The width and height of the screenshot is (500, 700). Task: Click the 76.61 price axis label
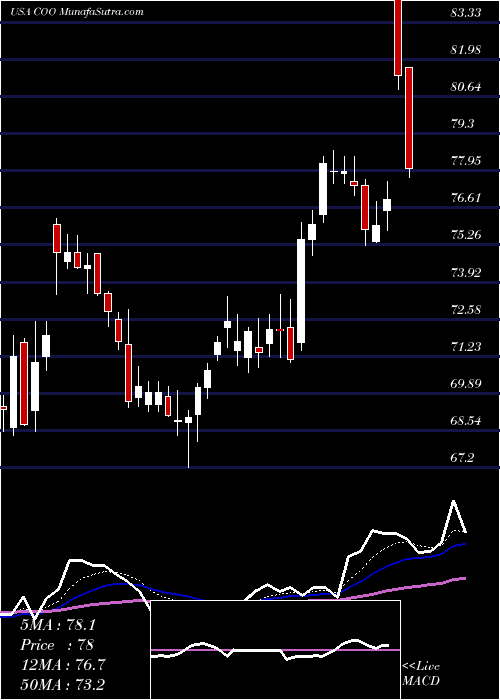point(466,198)
